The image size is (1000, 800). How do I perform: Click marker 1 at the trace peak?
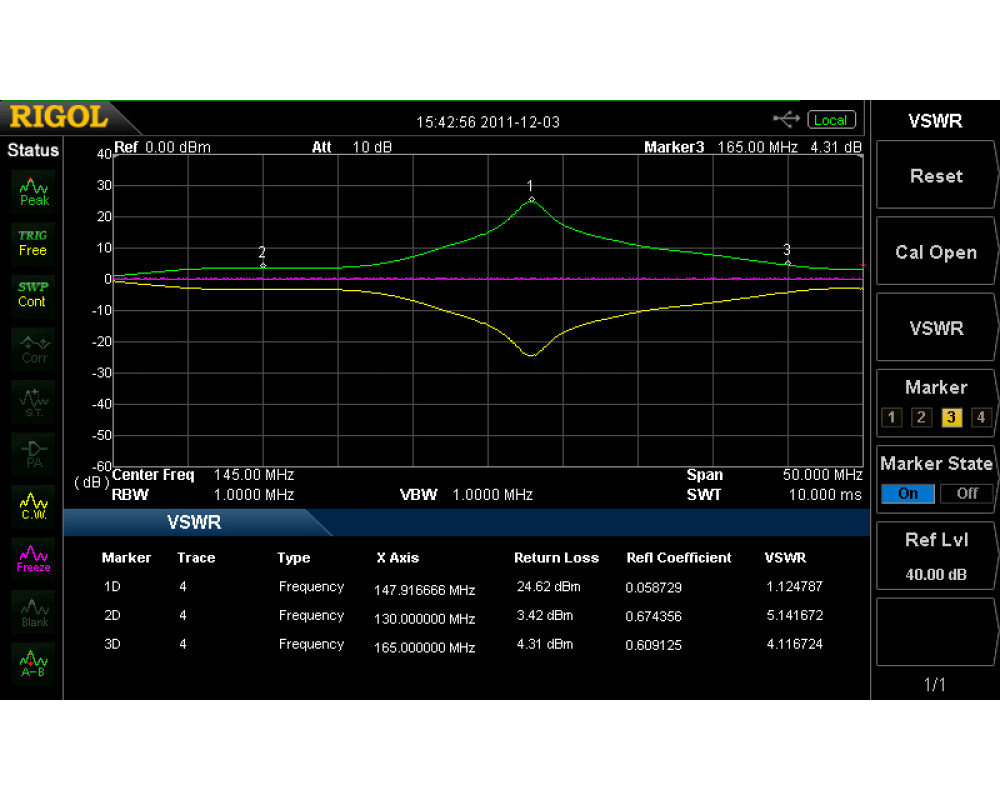tap(531, 199)
